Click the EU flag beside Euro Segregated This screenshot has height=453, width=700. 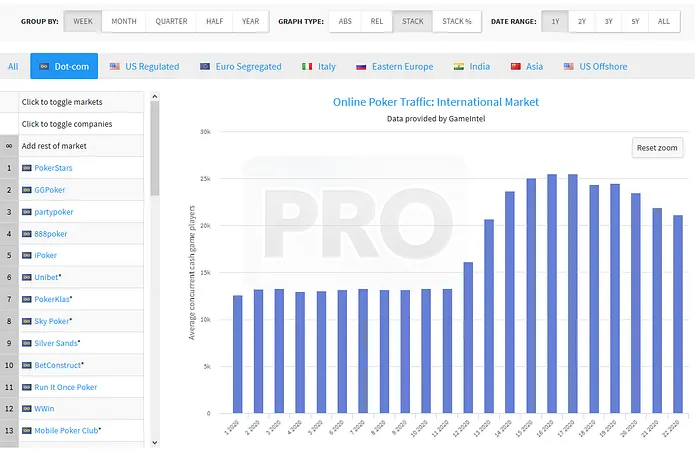[x=205, y=67]
